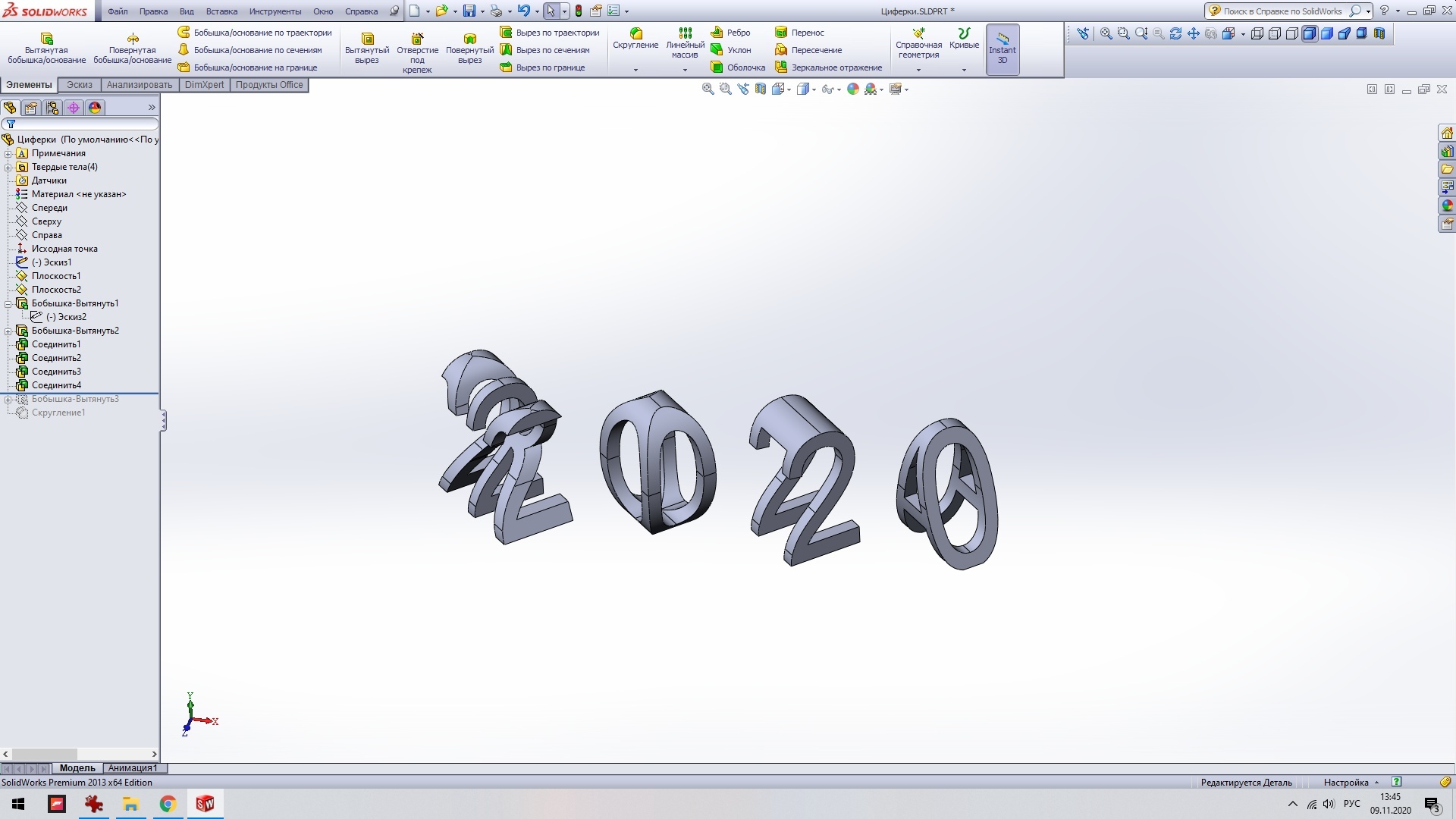Toggle the section view in view toolbar
The height and width of the screenshot is (819, 1456).
point(1379,33)
